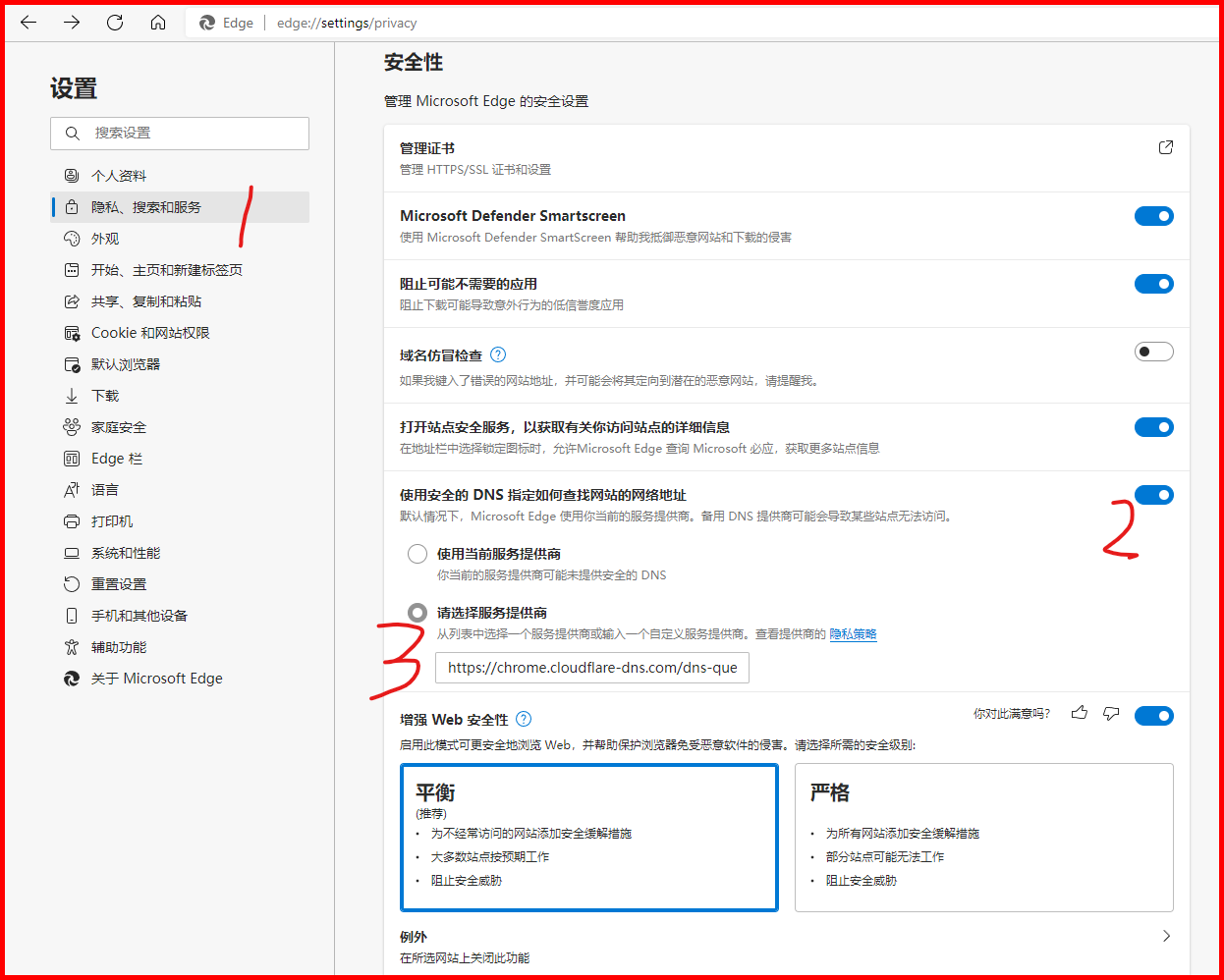The image size is (1224, 980).
Task: Click the 默认浏览器 icon
Action: (x=72, y=364)
